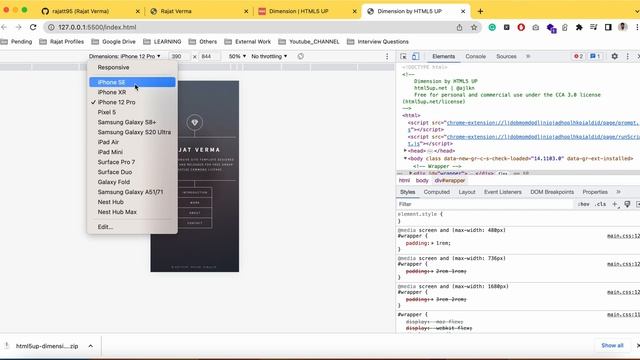Collapse the body element node
The image size is (640, 360).
pos(405,158)
